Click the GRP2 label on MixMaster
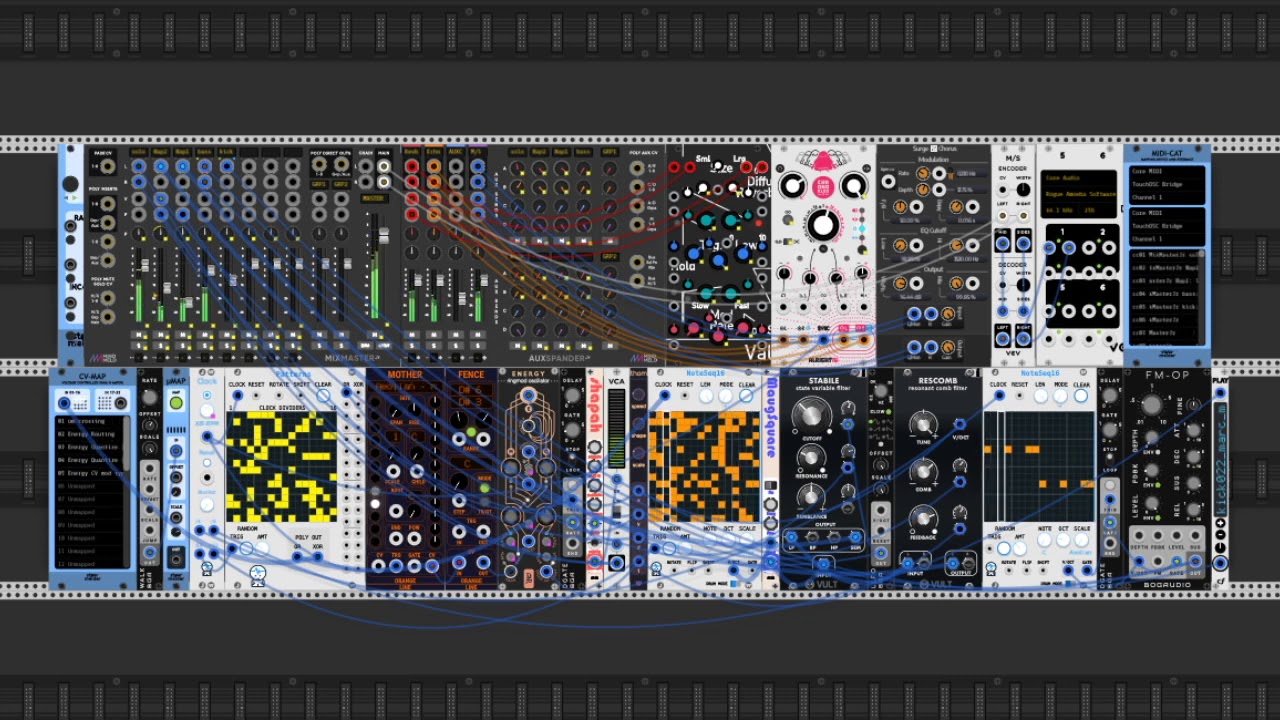 341,184
